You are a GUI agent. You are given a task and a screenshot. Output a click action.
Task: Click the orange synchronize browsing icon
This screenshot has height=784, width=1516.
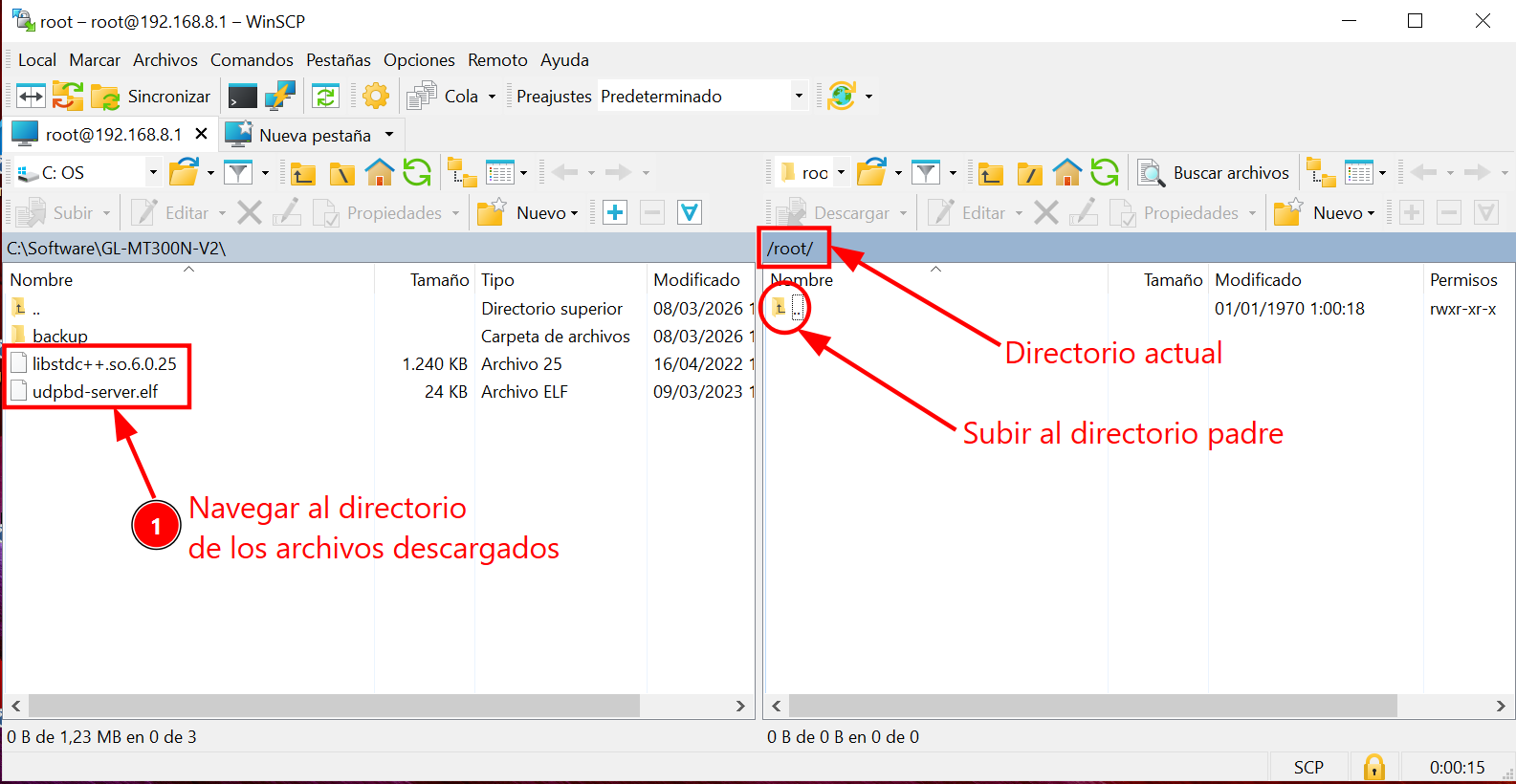pyautogui.click(x=68, y=97)
